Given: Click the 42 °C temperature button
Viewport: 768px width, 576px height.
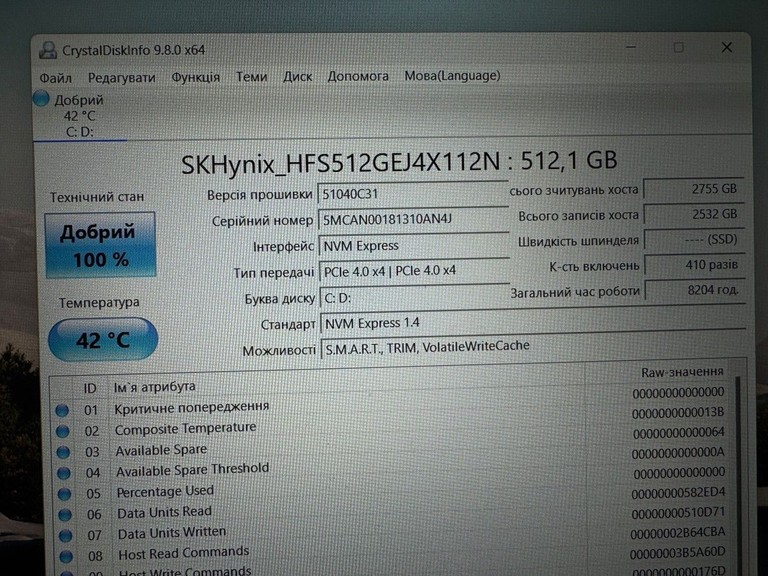Looking at the screenshot, I should pyautogui.click(x=103, y=339).
